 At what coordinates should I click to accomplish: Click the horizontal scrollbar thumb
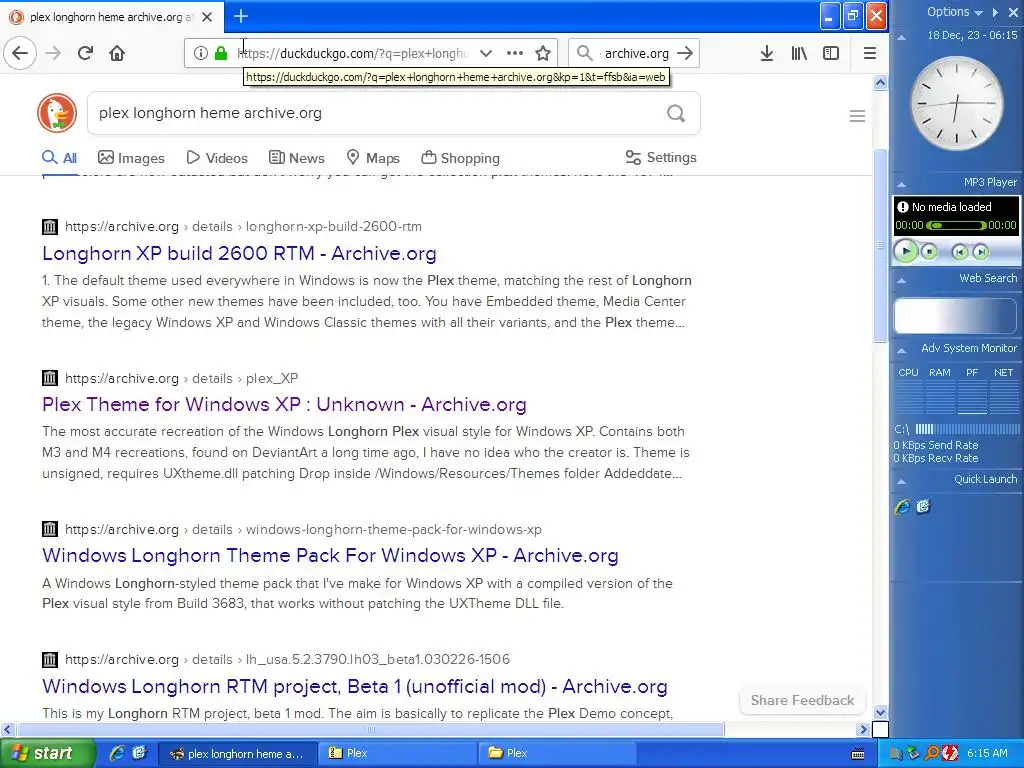pyautogui.click(x=370, y=729)
